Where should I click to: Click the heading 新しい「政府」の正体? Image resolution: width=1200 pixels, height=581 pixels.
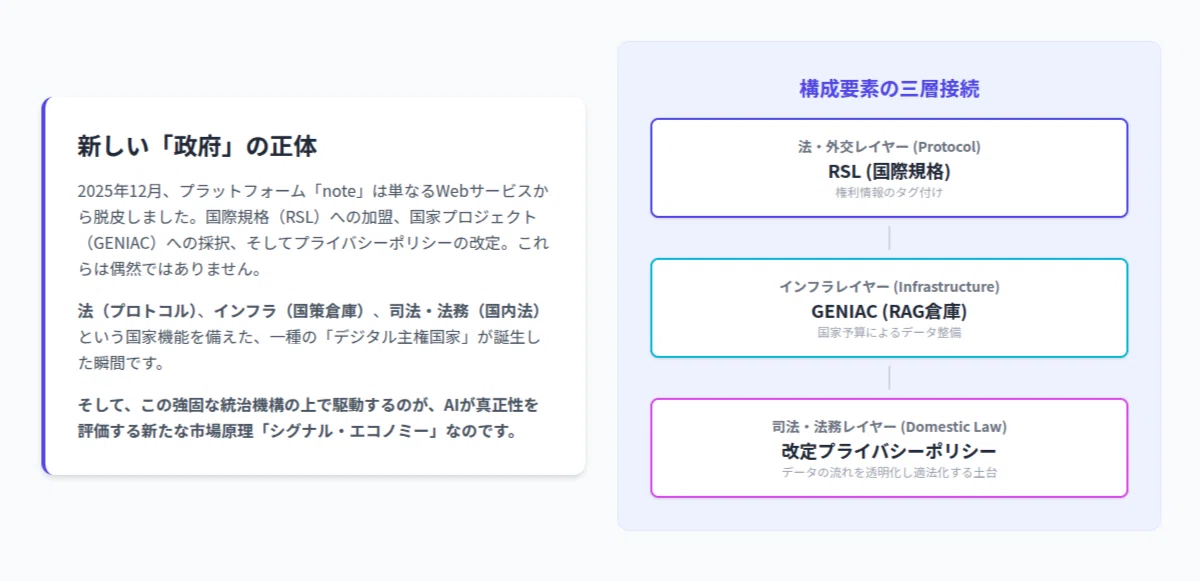pyautogui.click(x=197, y=146)
